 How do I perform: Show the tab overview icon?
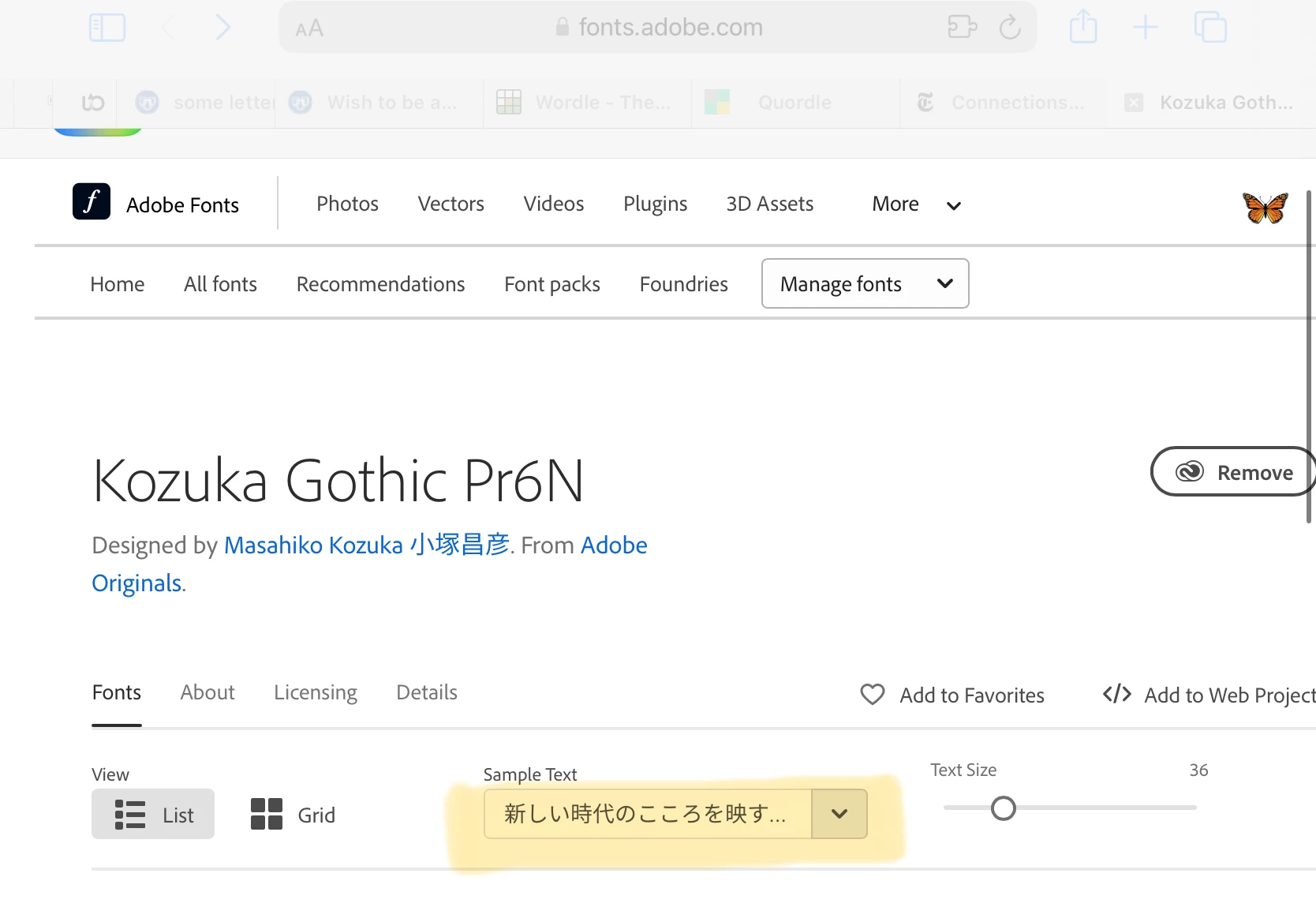1210,27
